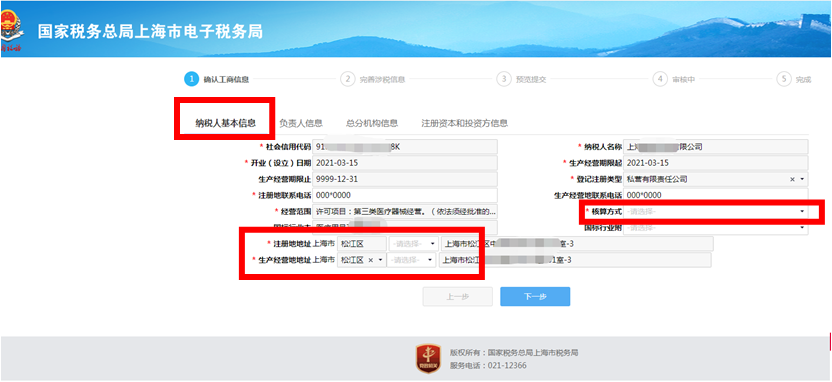Click 注册地地址 detailed address field
This screenshot has width=832, height=382.
coord(577,244)
